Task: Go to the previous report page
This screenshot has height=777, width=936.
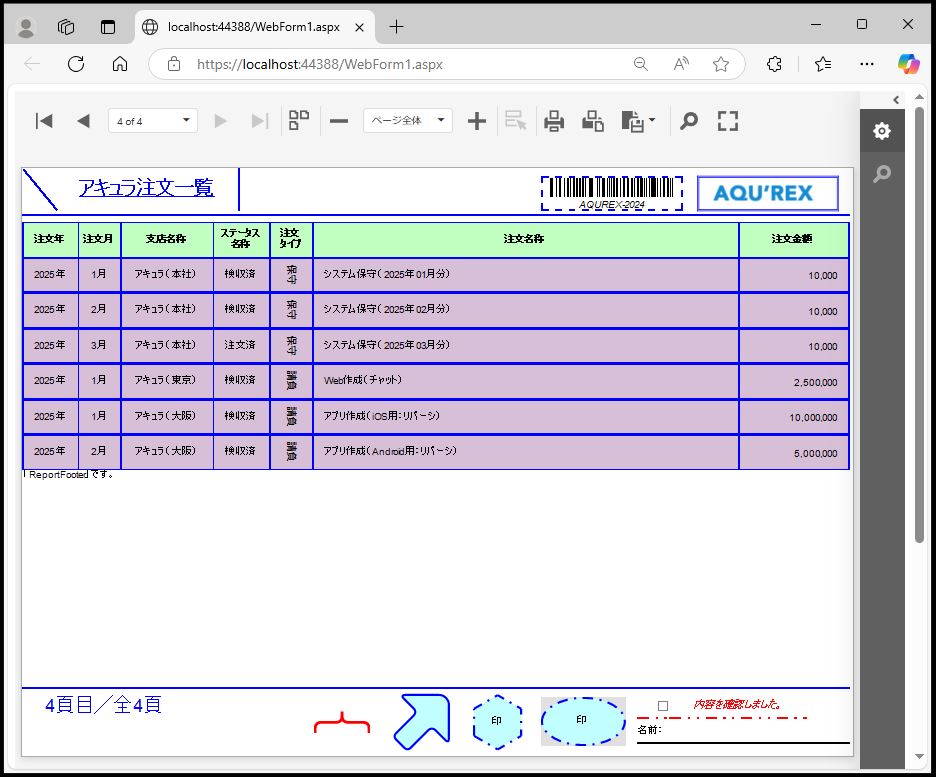Action: coord(83,121)
